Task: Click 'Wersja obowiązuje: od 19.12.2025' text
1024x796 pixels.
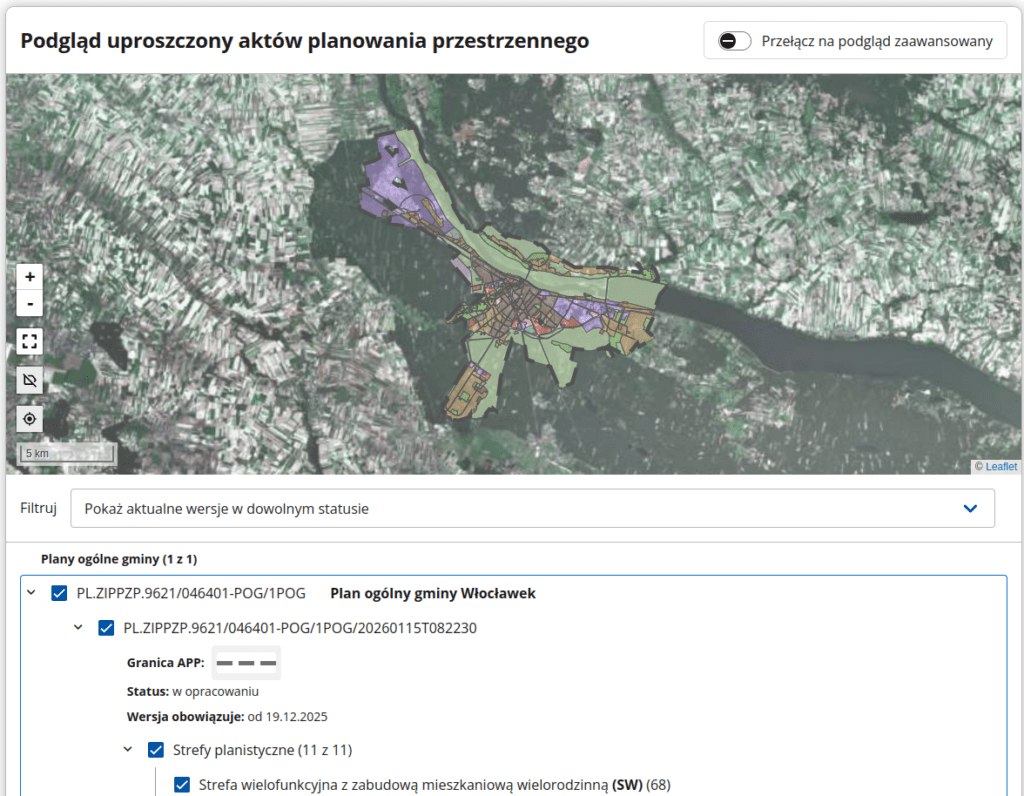Action: tap(227, 716)
